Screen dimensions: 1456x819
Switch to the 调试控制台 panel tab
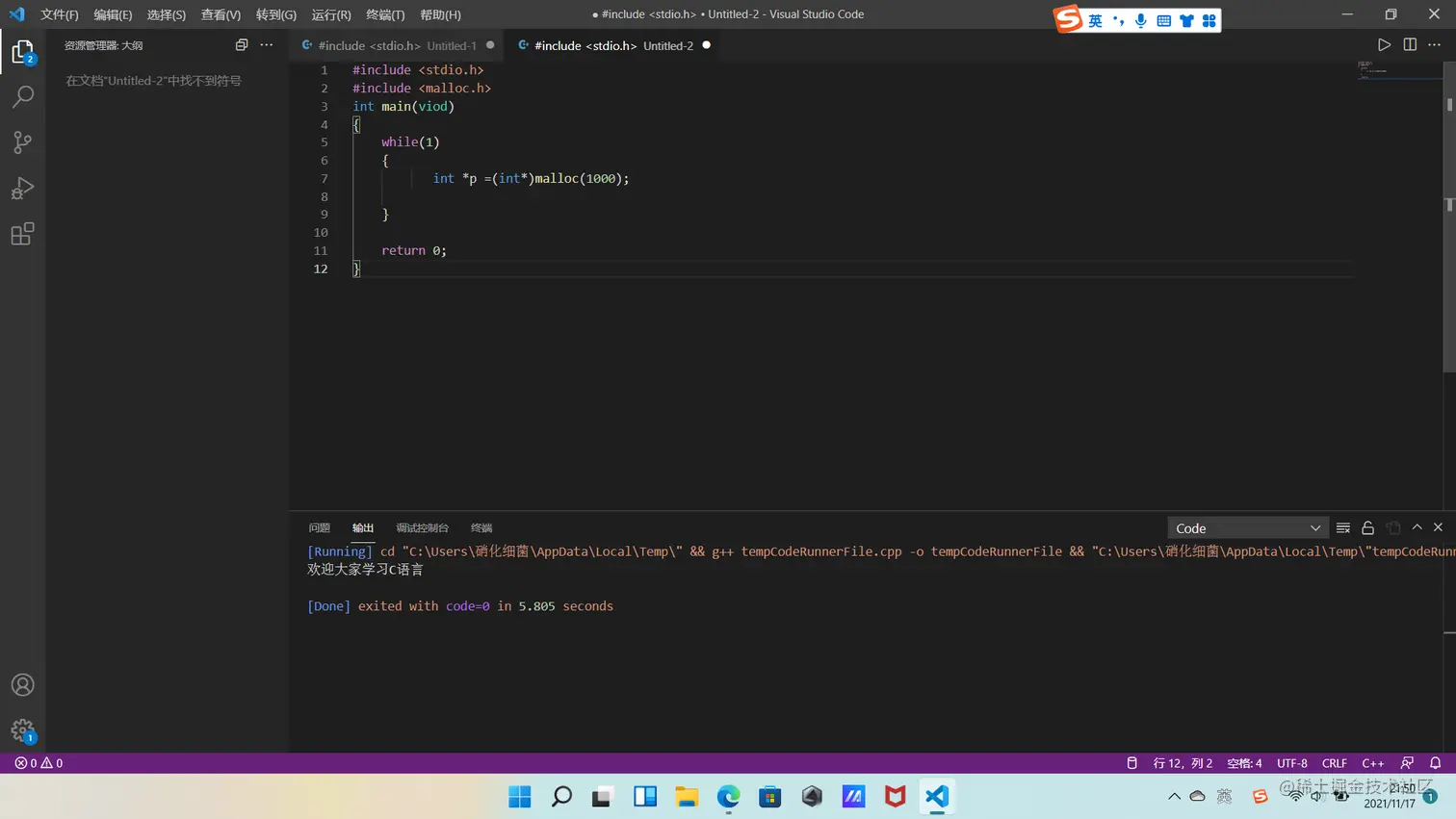[423, 528]
